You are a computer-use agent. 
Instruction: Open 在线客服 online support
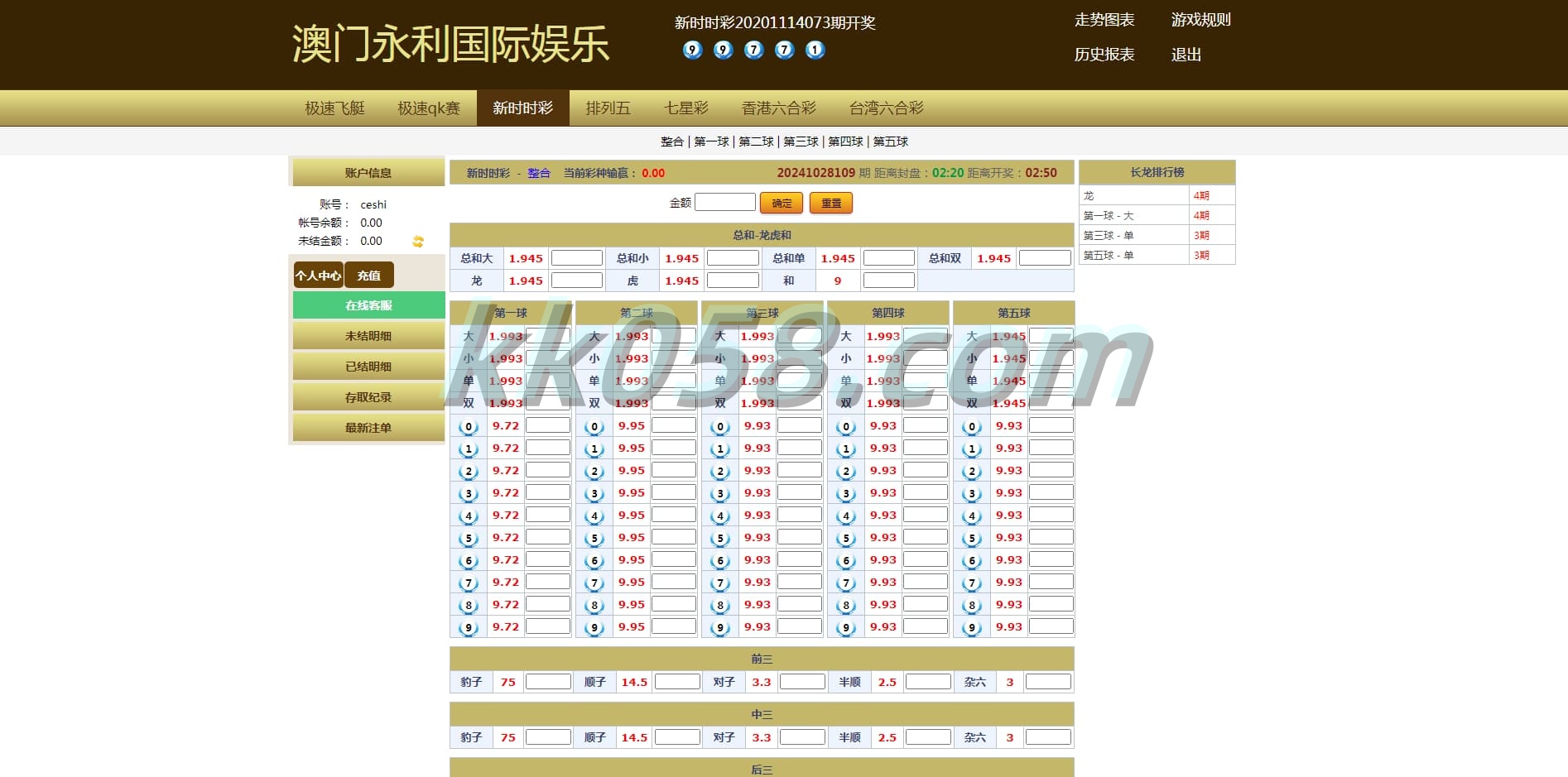point(368,305)
